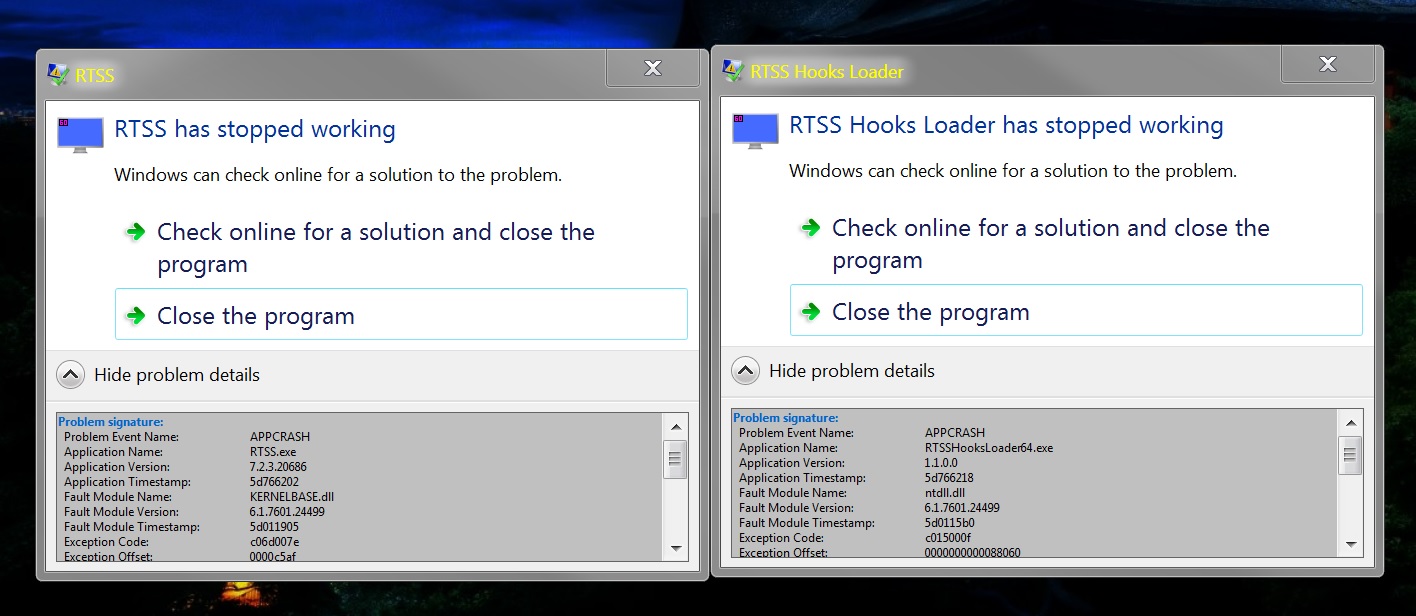The width and height of the screenshot is (1416, 616).
Task: Close the program in RTSS dialog
Action: click(x=401, y=314)
